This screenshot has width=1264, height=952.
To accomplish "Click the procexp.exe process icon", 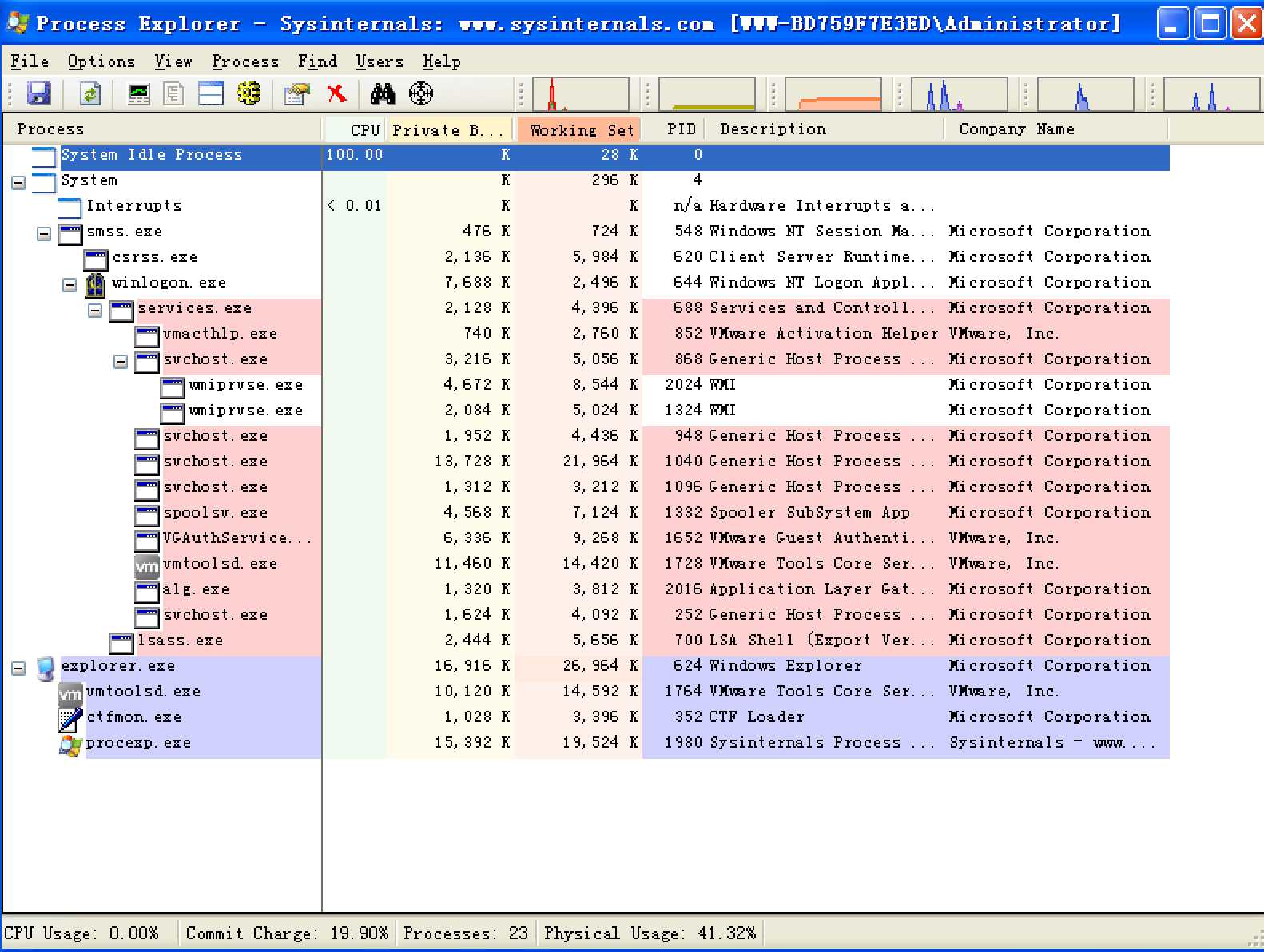I will (70, 744).
